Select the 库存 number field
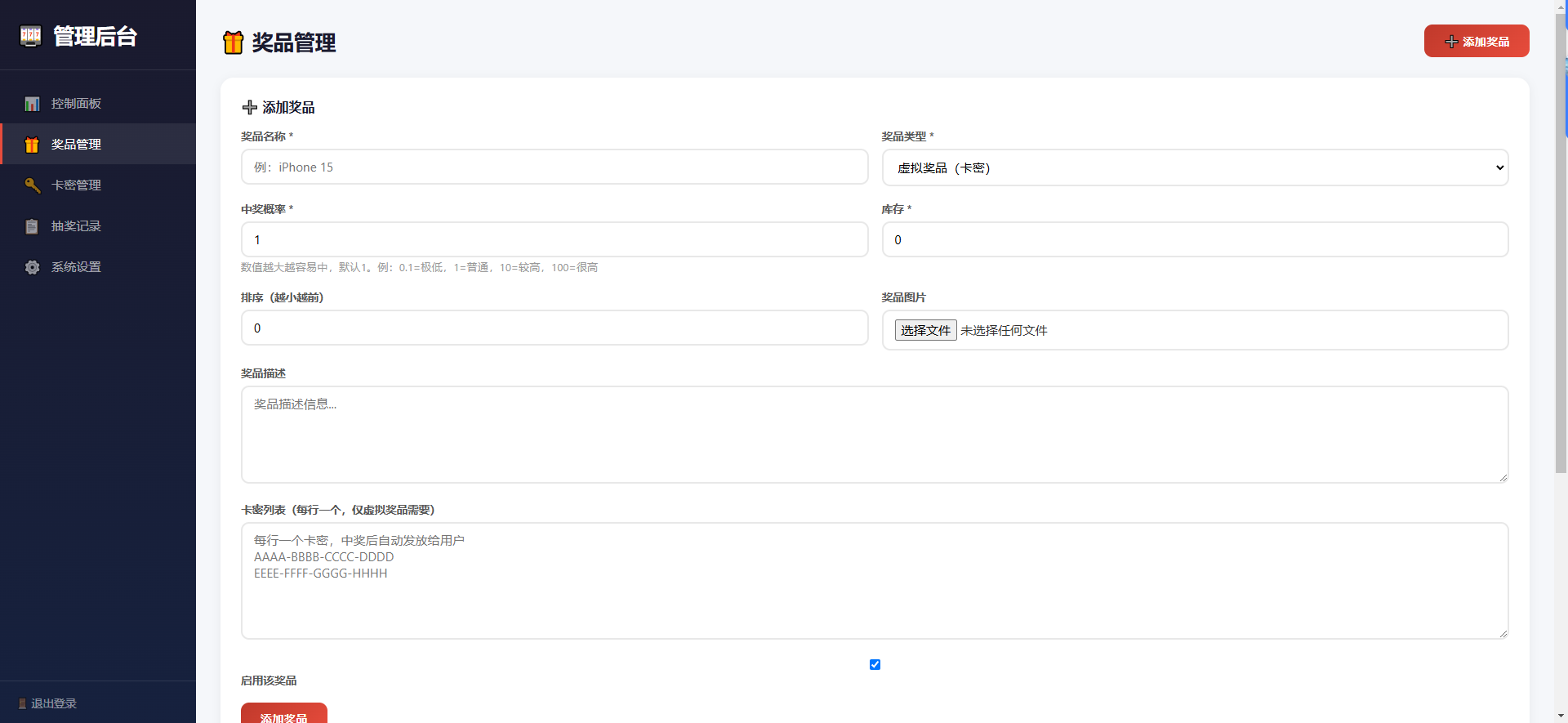Viewport: 1568px width, 723px height. pyautogui.click(x=1195, y=239)
